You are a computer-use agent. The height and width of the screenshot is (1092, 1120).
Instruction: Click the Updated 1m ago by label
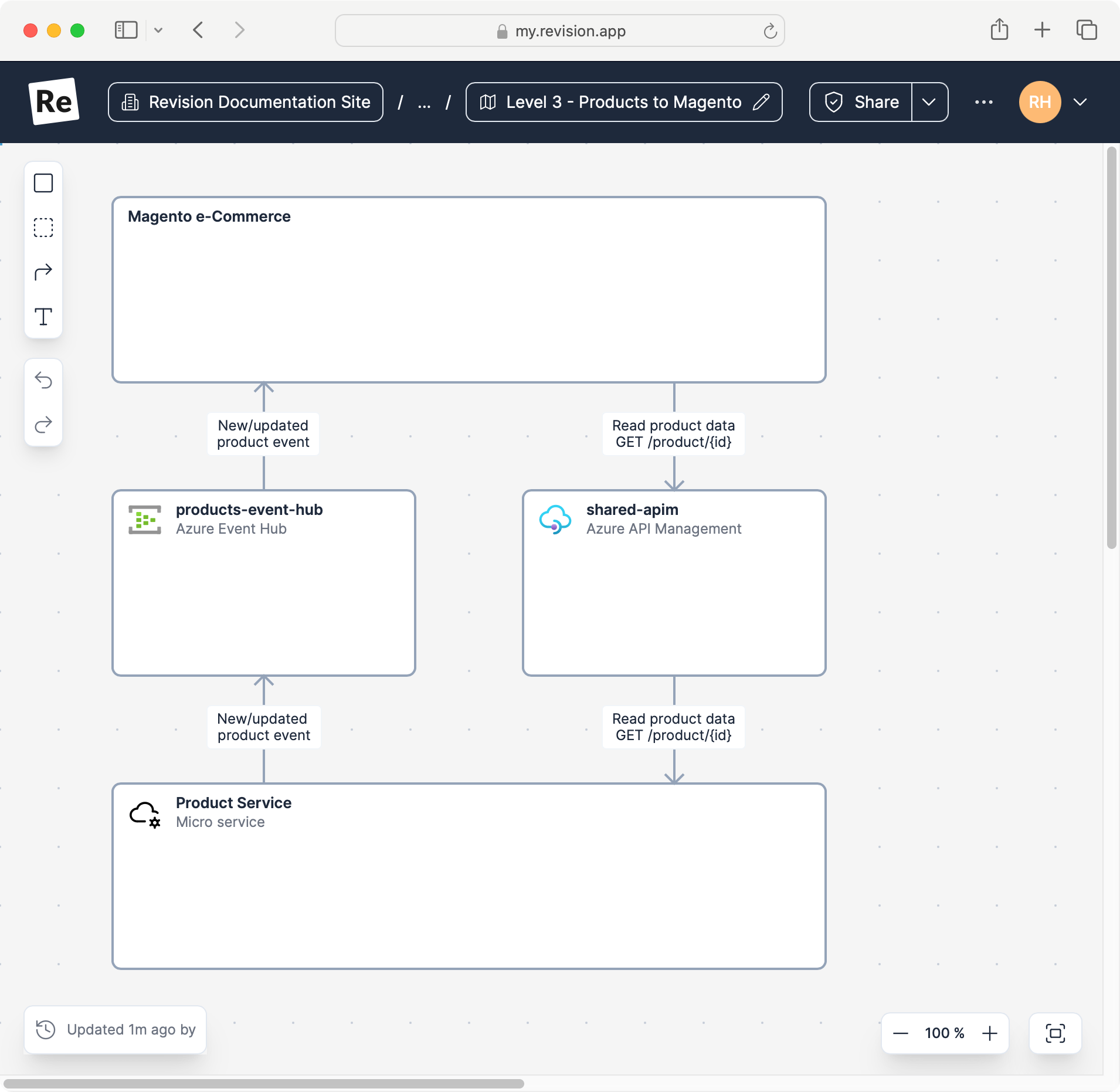tap(131, 1029)
